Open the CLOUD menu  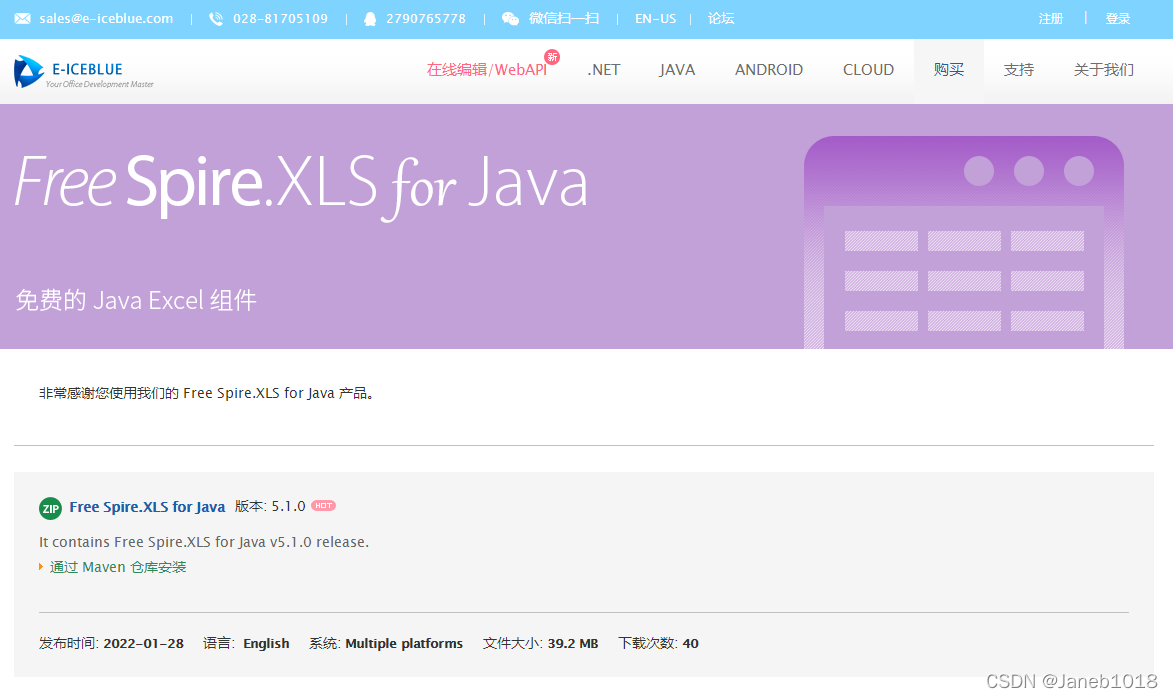(868, 70)
